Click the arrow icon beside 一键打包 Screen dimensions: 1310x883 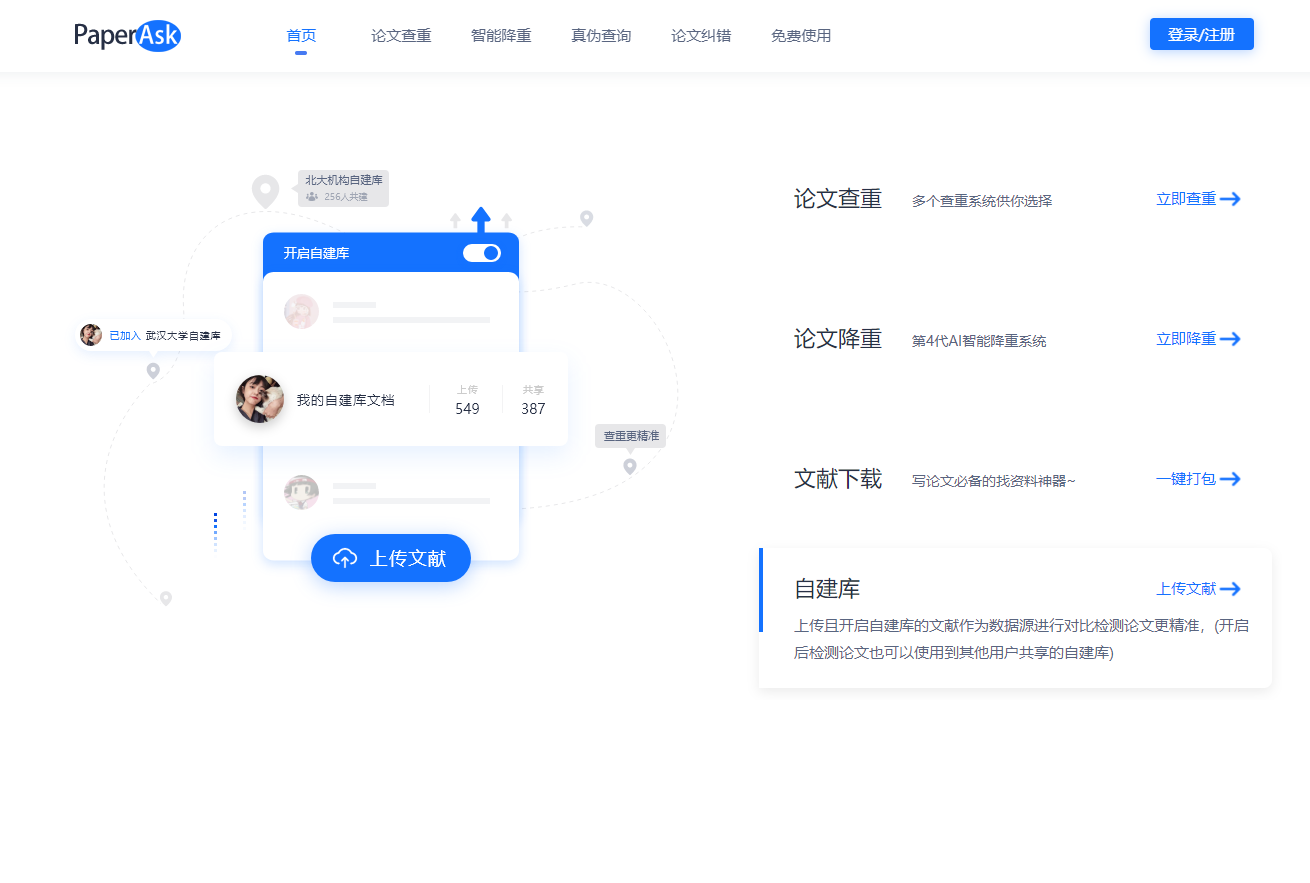coord(1230,479)
